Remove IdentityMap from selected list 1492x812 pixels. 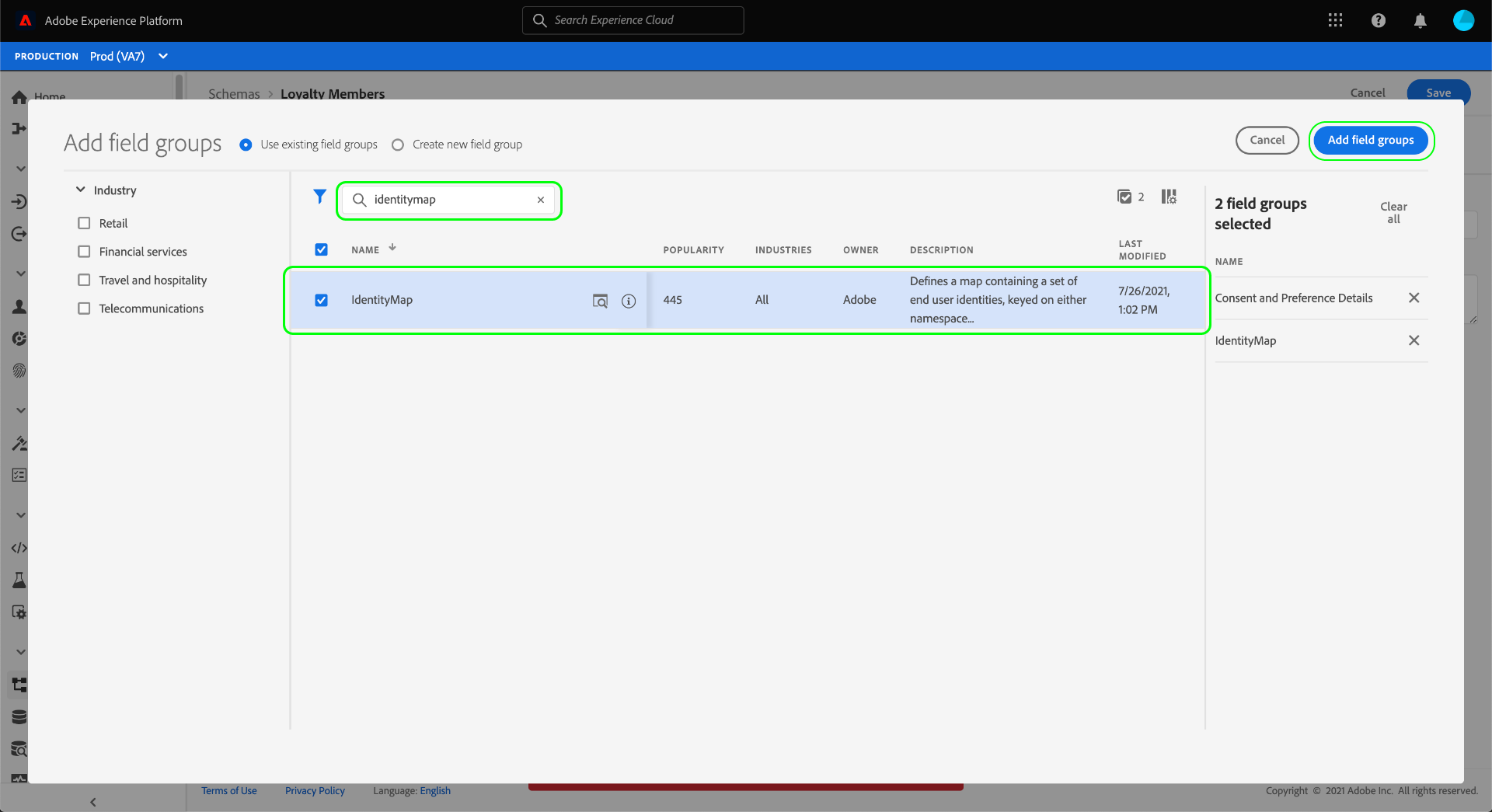pos(1414,340)
